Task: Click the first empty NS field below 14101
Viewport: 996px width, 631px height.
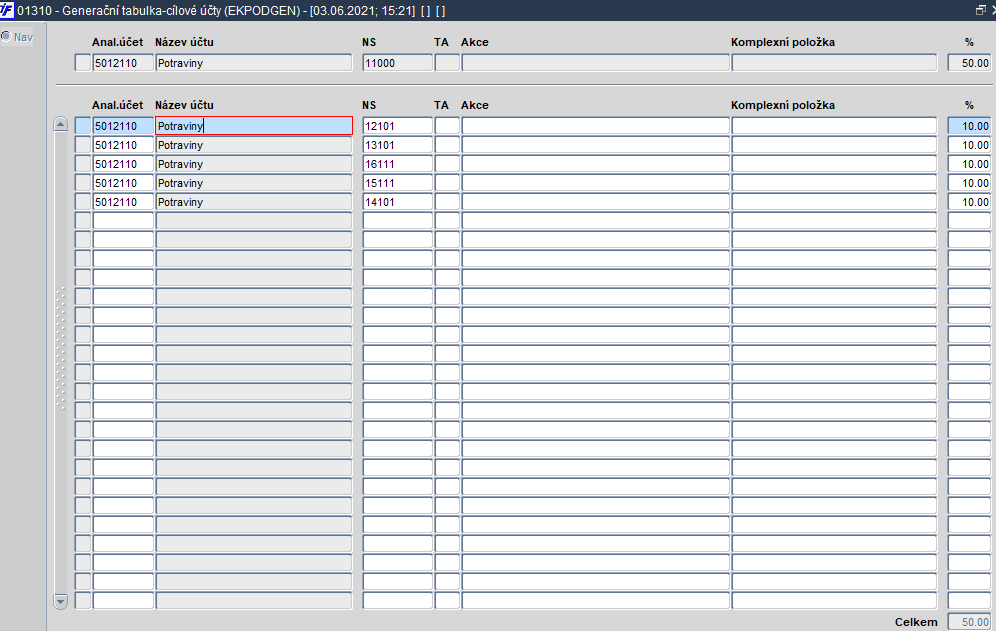Action: tap(398, 221)
